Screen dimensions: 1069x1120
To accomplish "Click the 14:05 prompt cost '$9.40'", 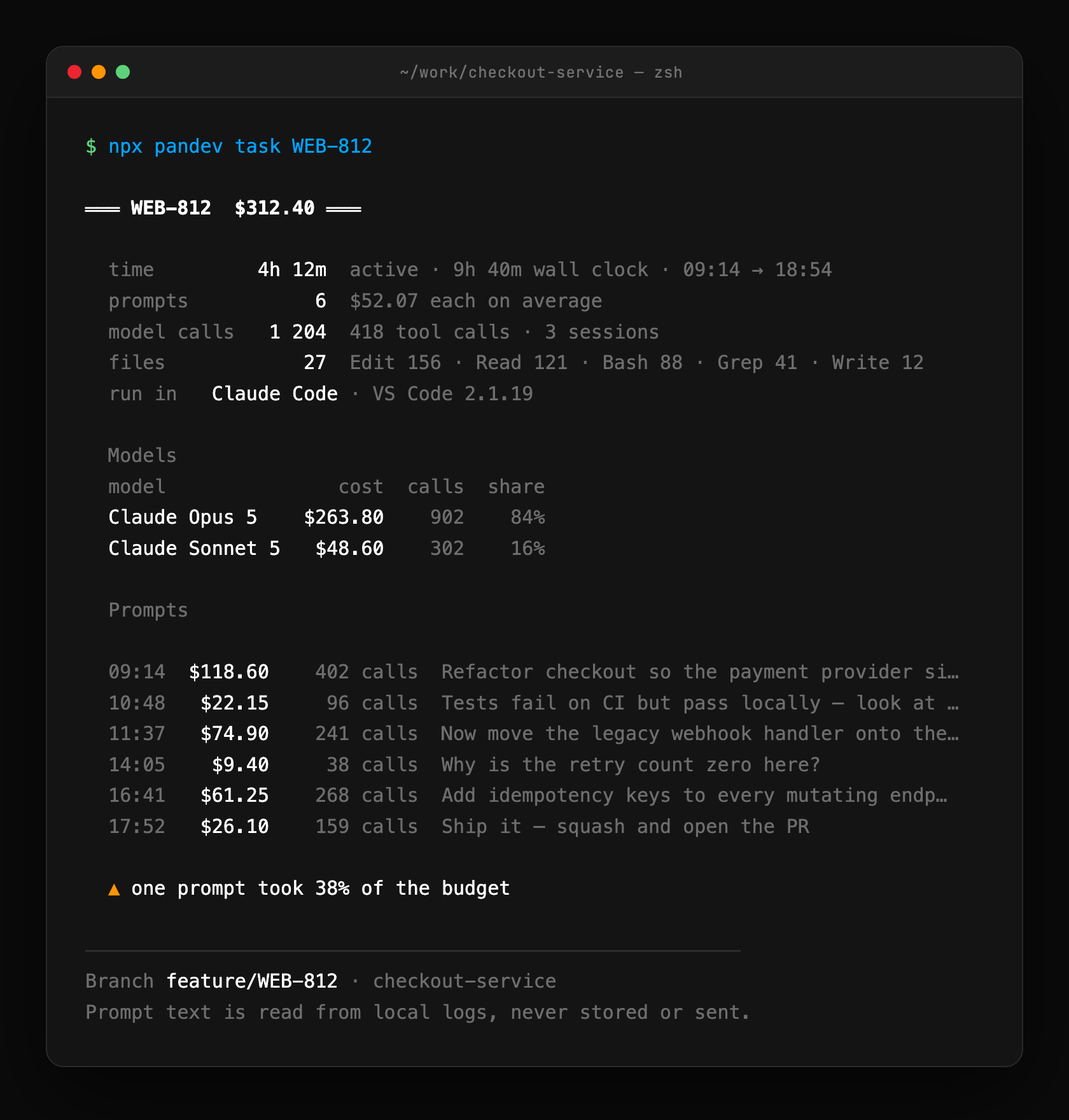I will coord(240,765).
